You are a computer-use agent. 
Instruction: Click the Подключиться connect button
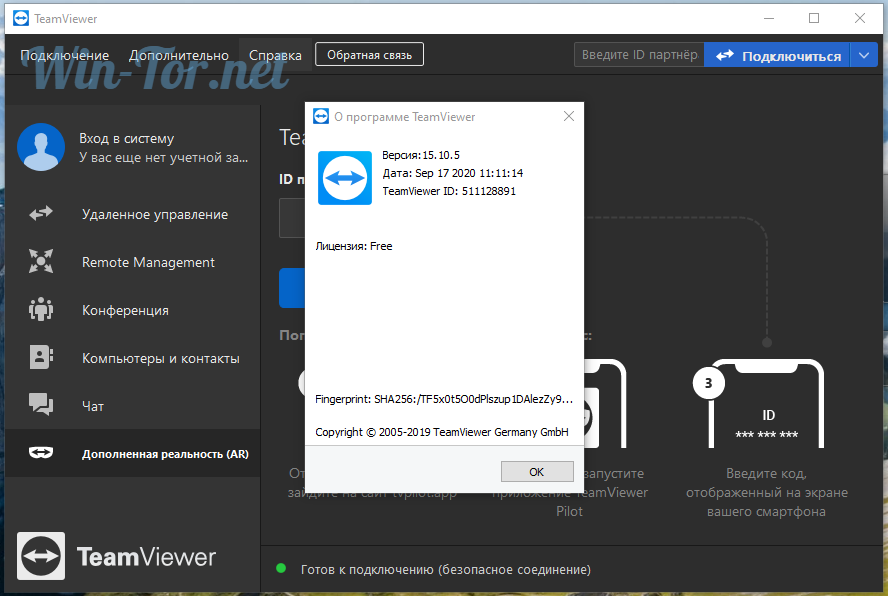click(x=777, y=56)
